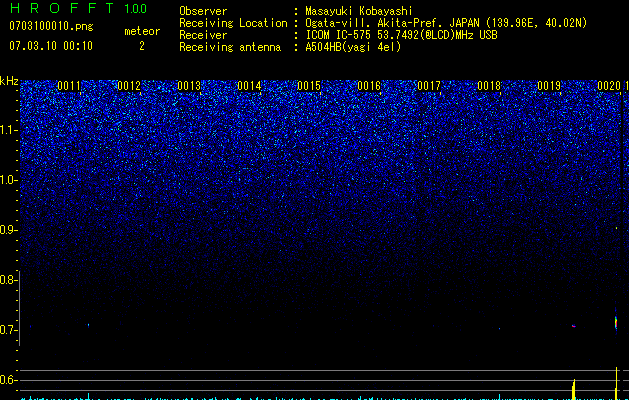Click the Receiver field label
The height and width of the screenshot is (400, 629).
(203, 35)
